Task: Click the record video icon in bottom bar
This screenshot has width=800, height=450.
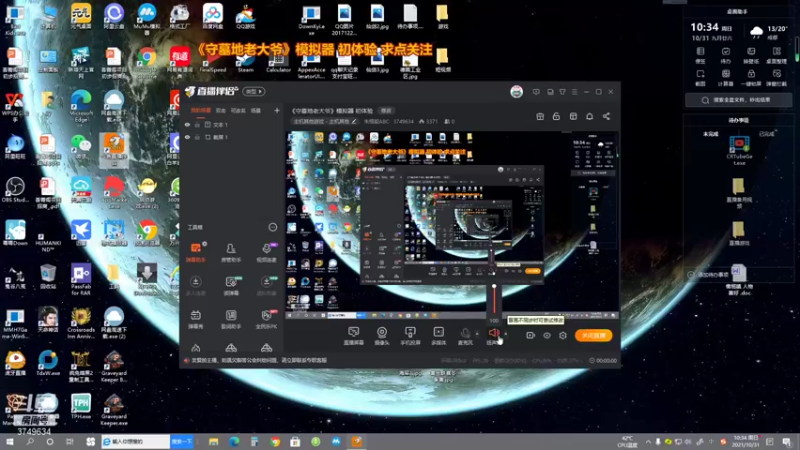Action: pos(530,335)
